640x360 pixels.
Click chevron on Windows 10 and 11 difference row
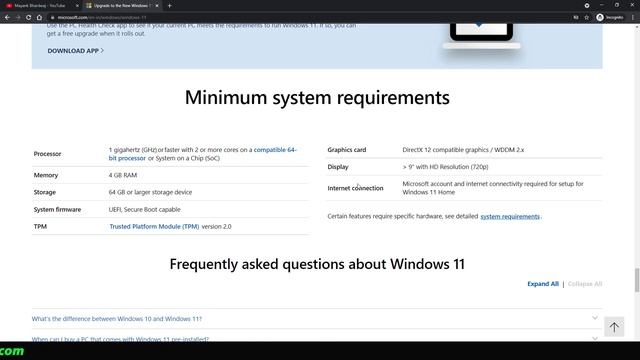pyautogui.click(x=595, y=318)
